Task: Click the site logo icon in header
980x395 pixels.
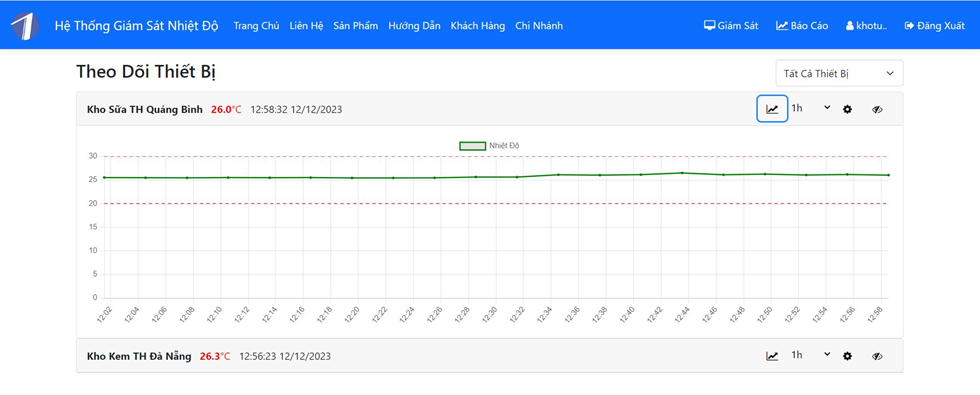Action: point(25,26)
